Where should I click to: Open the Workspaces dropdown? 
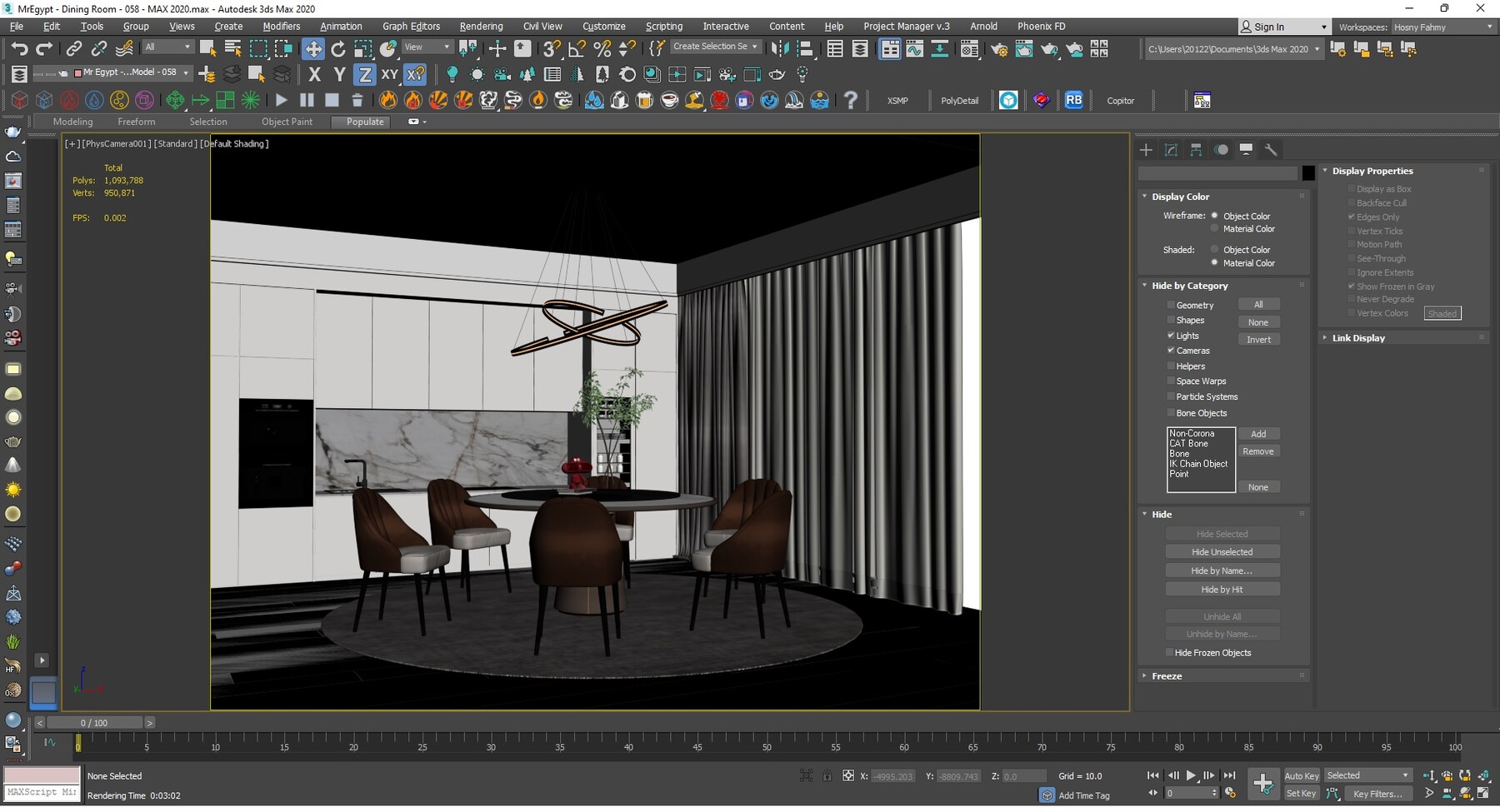(1443, 27)
